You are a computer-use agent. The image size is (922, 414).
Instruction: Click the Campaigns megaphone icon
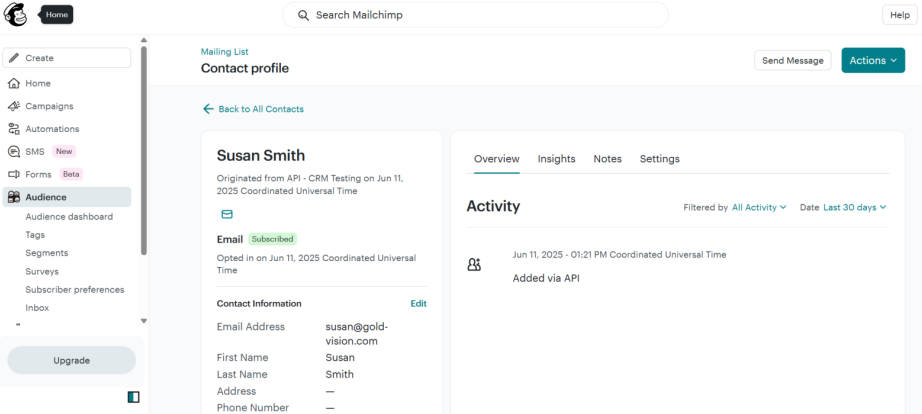(14, 106)
